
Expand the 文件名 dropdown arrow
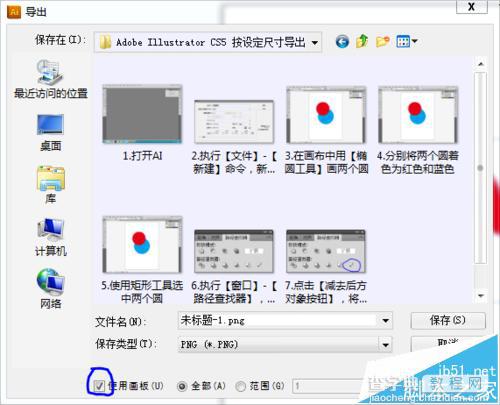(385, 321)
